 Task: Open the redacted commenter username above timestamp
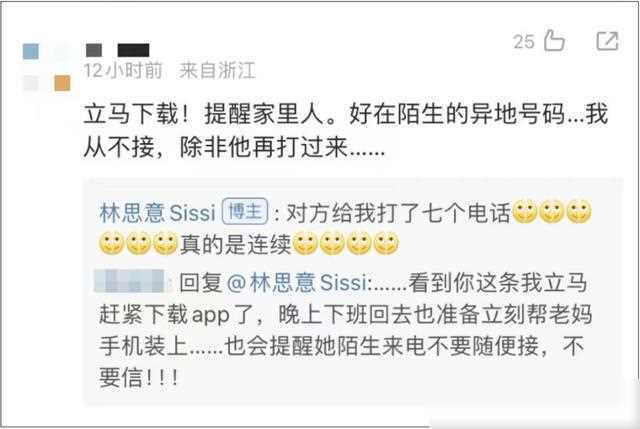point(118,50)
